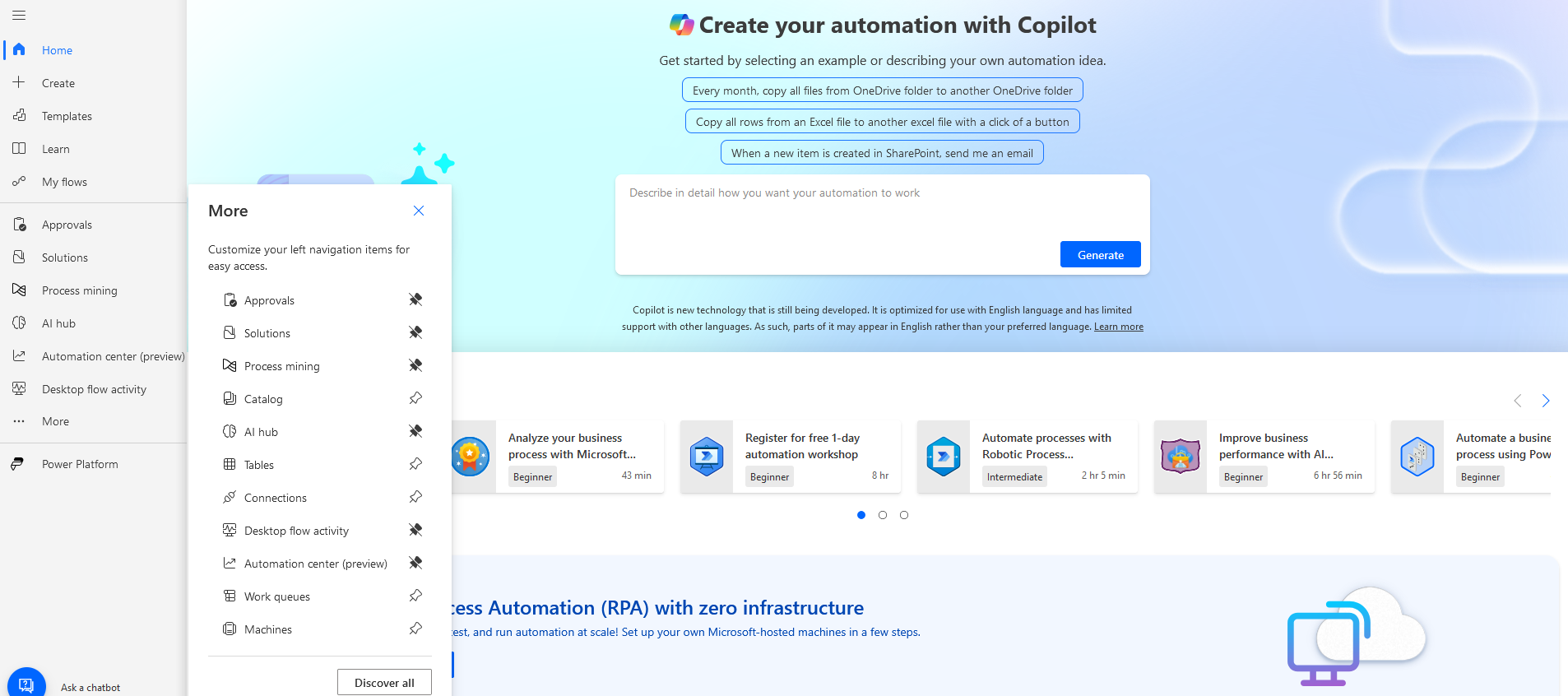Open Analyze your business process card
The width and height of the screenshot is (1568, 696).
[x=558, y=457]
